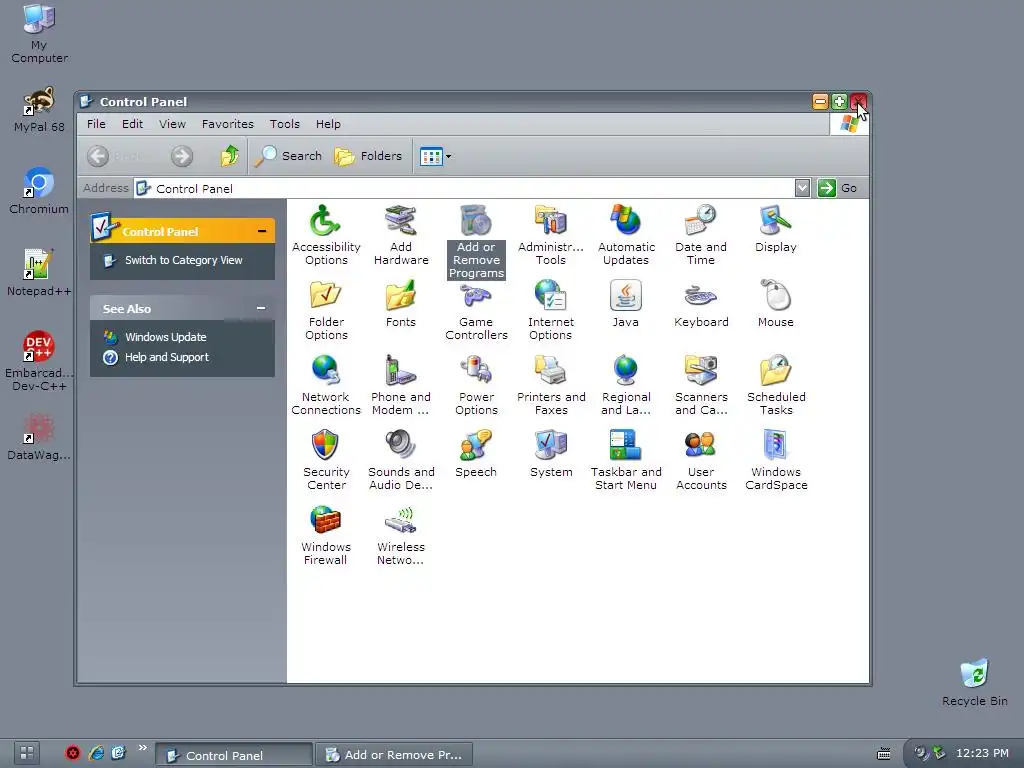Click the Go button
The width and height of the screenshot is (1024, 768).
[838, 188]
